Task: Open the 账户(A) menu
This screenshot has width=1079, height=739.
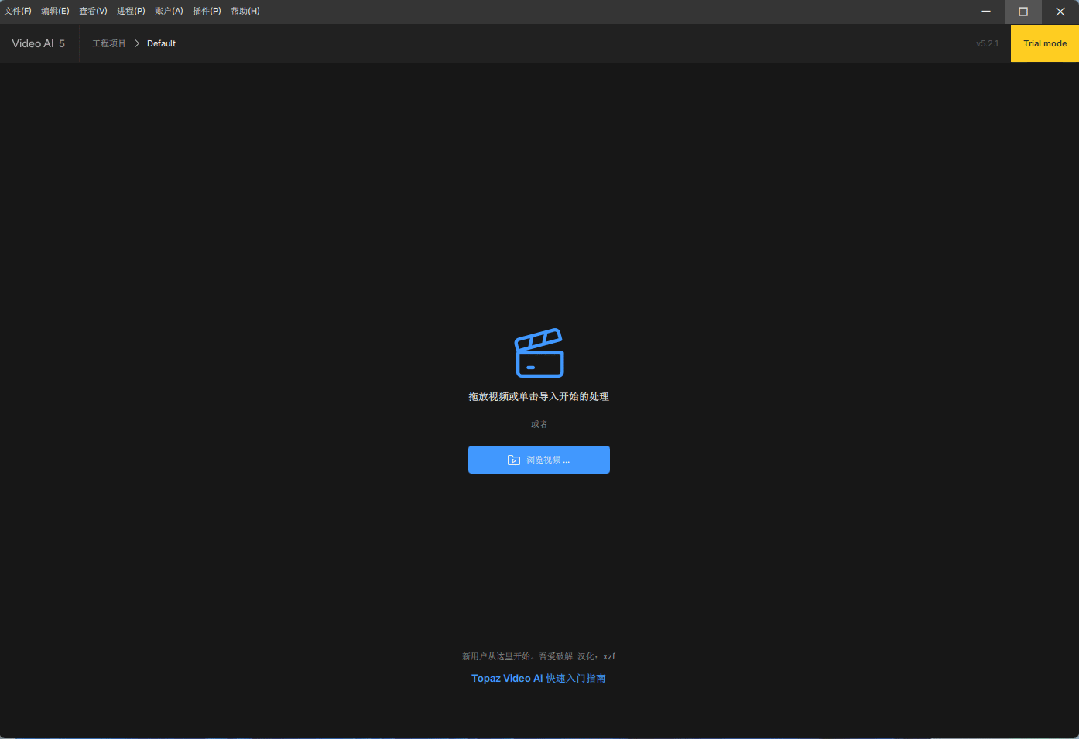Action: point(169,11)
